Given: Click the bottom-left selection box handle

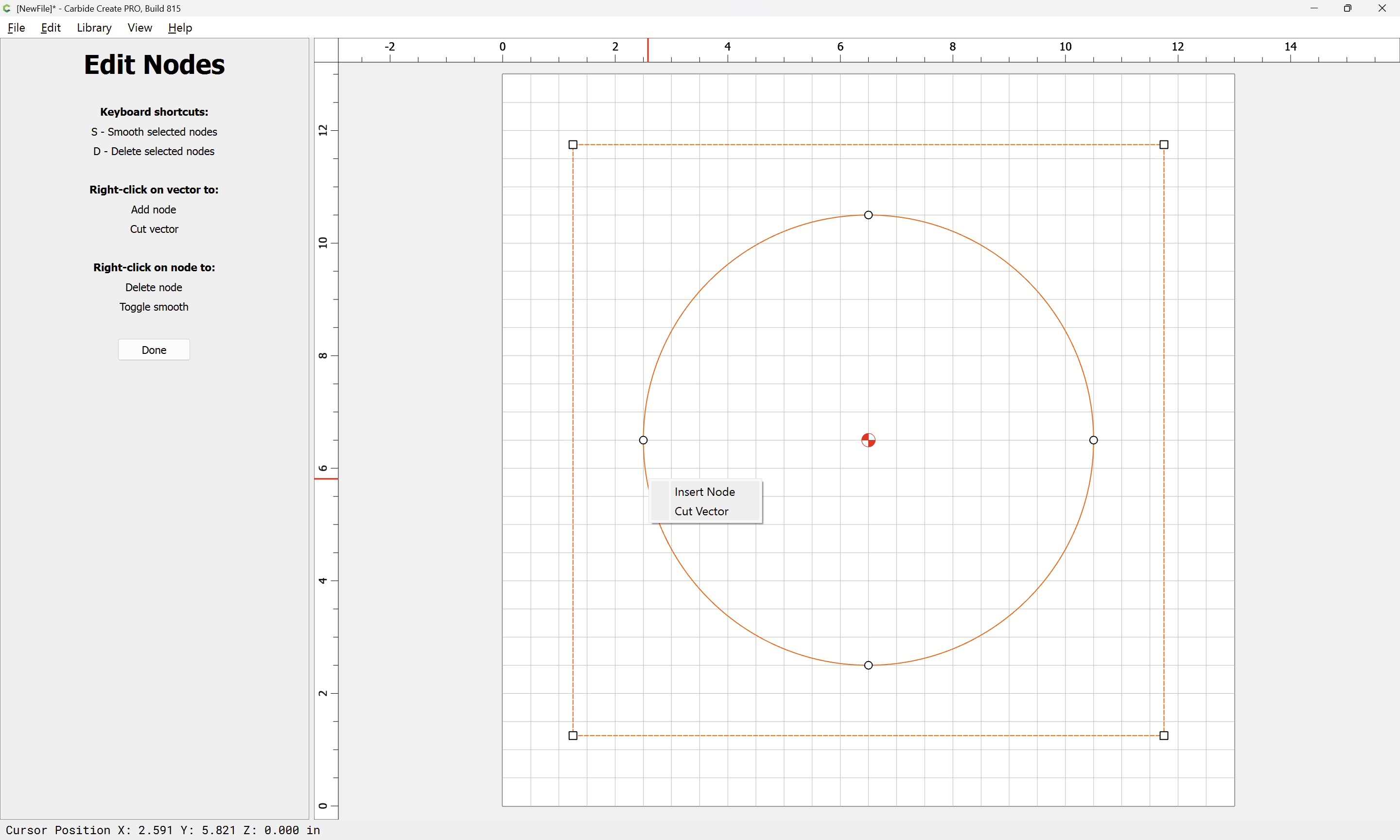Looking at the screenshot, I should [x=573, y=735].
